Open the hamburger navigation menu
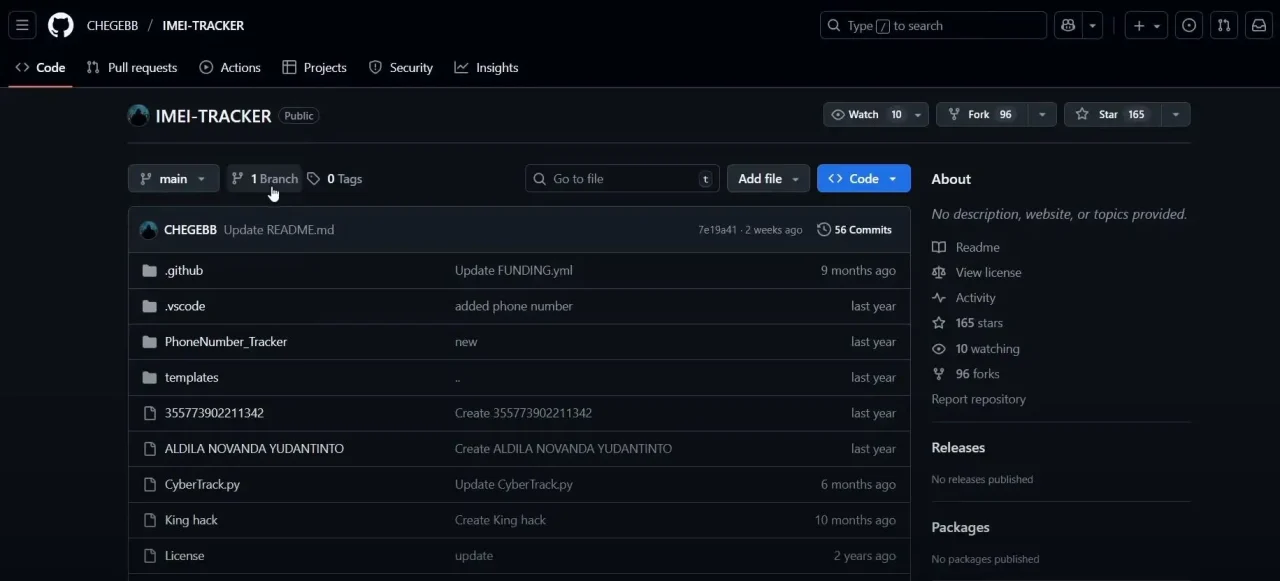 click(x=22, y=25)
